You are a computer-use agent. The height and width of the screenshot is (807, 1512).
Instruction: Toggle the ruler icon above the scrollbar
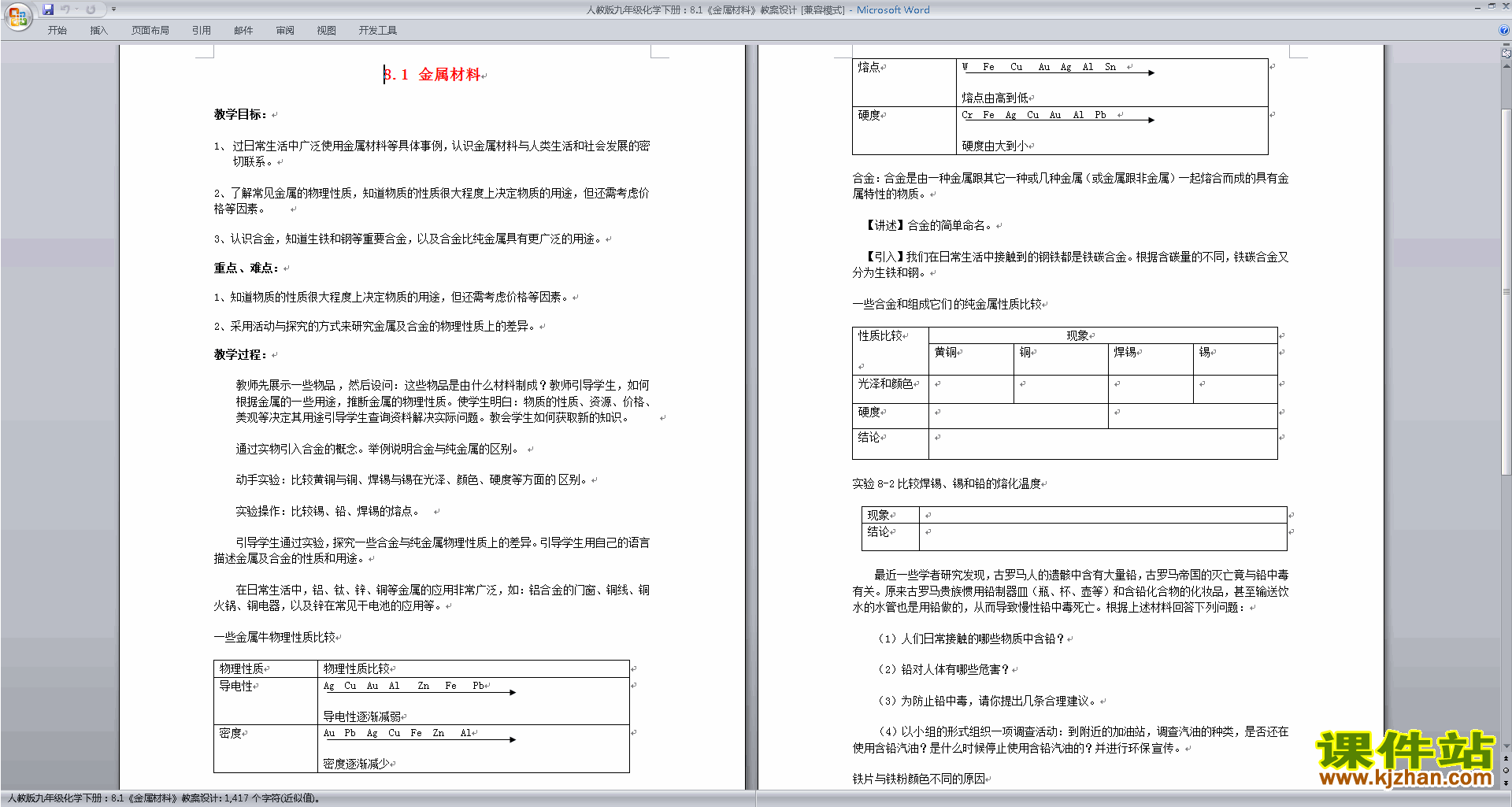pos(1506,54)
